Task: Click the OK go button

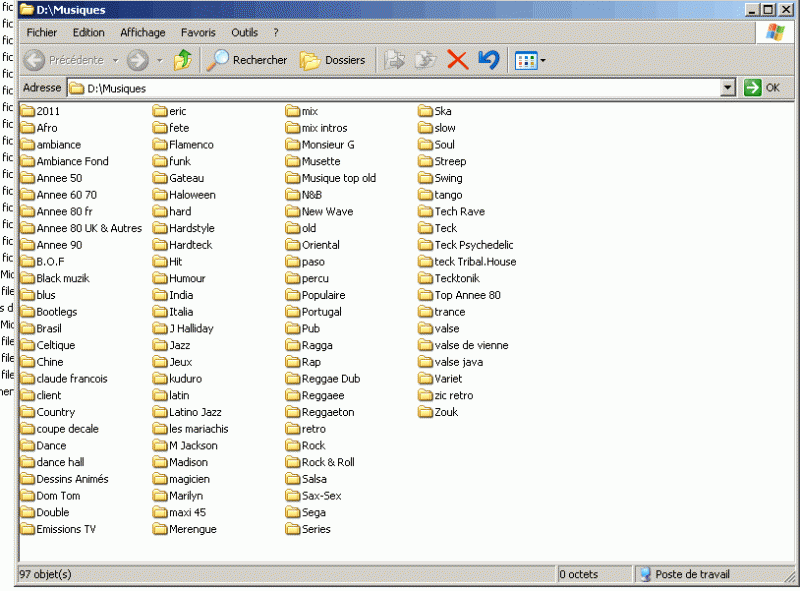Action: [762, 88]
